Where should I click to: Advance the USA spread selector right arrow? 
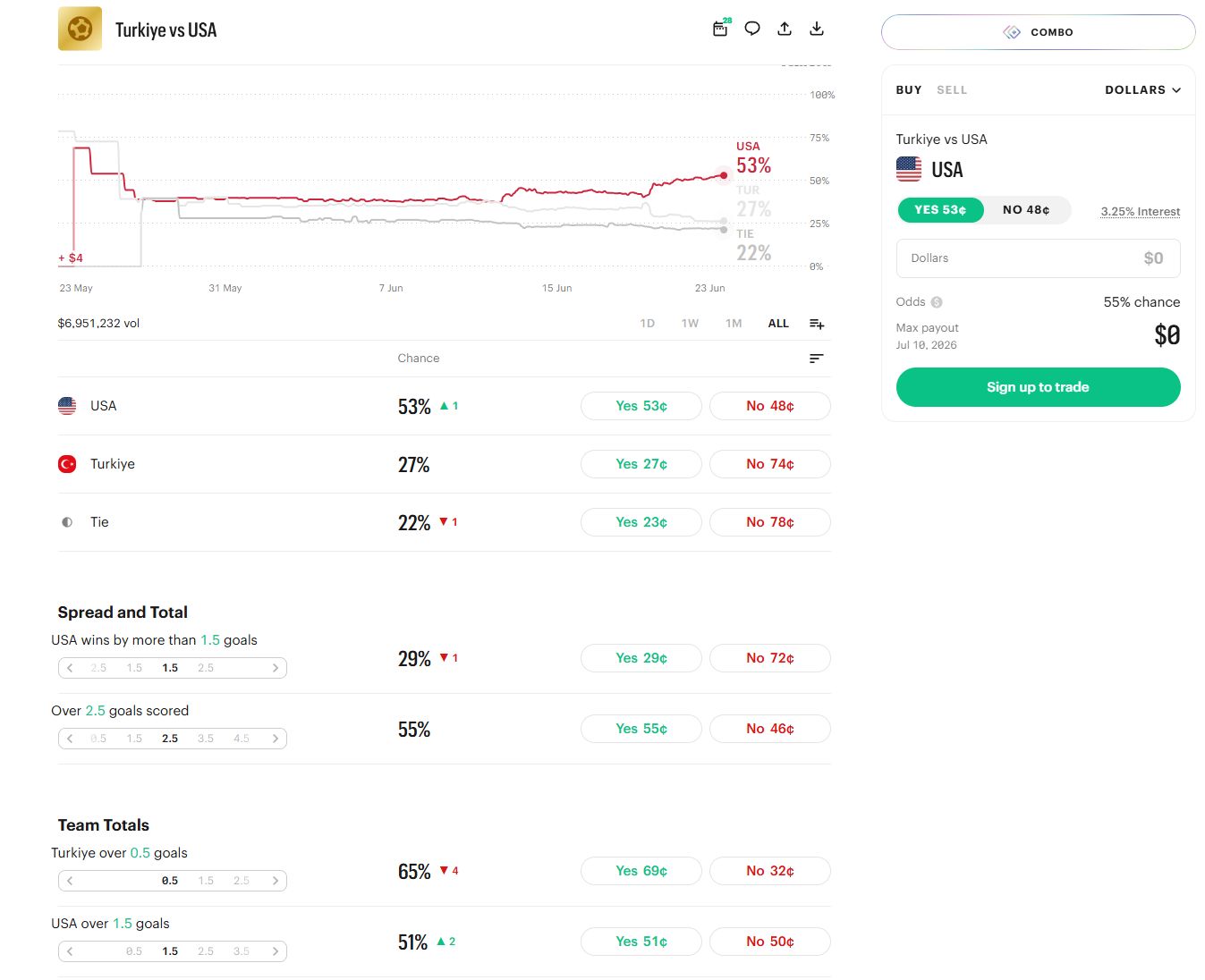point(276,668)
